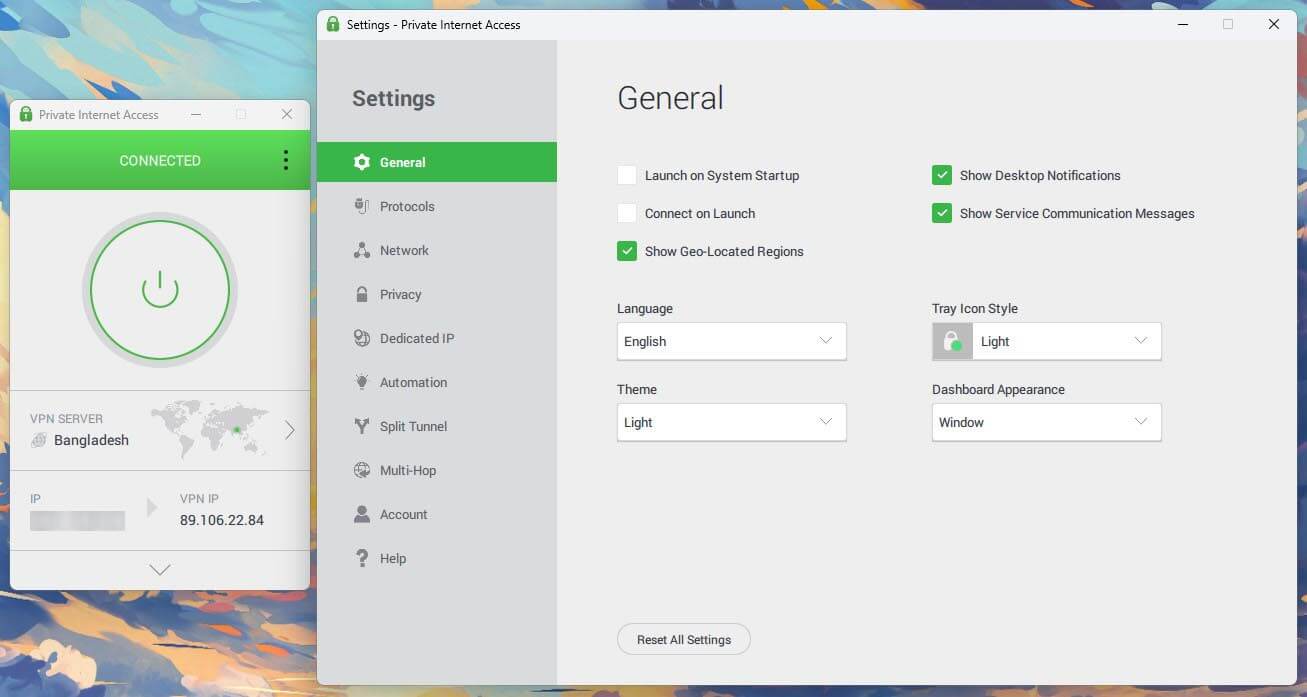The height and width of the screenshot is (697, 1307).
Task: Click the Dedicated IP globe icon
Action: pos(362,338)
